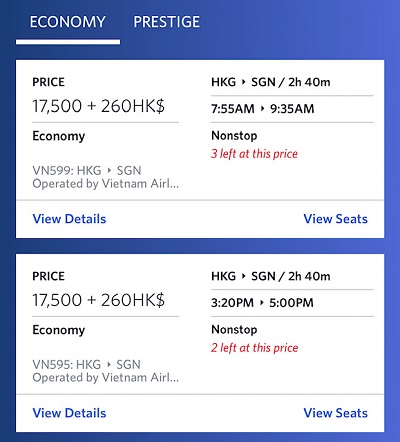Switch to the ECONOMY tab
The height and width of the screenshot is (442, 400).
click(68, 22)
